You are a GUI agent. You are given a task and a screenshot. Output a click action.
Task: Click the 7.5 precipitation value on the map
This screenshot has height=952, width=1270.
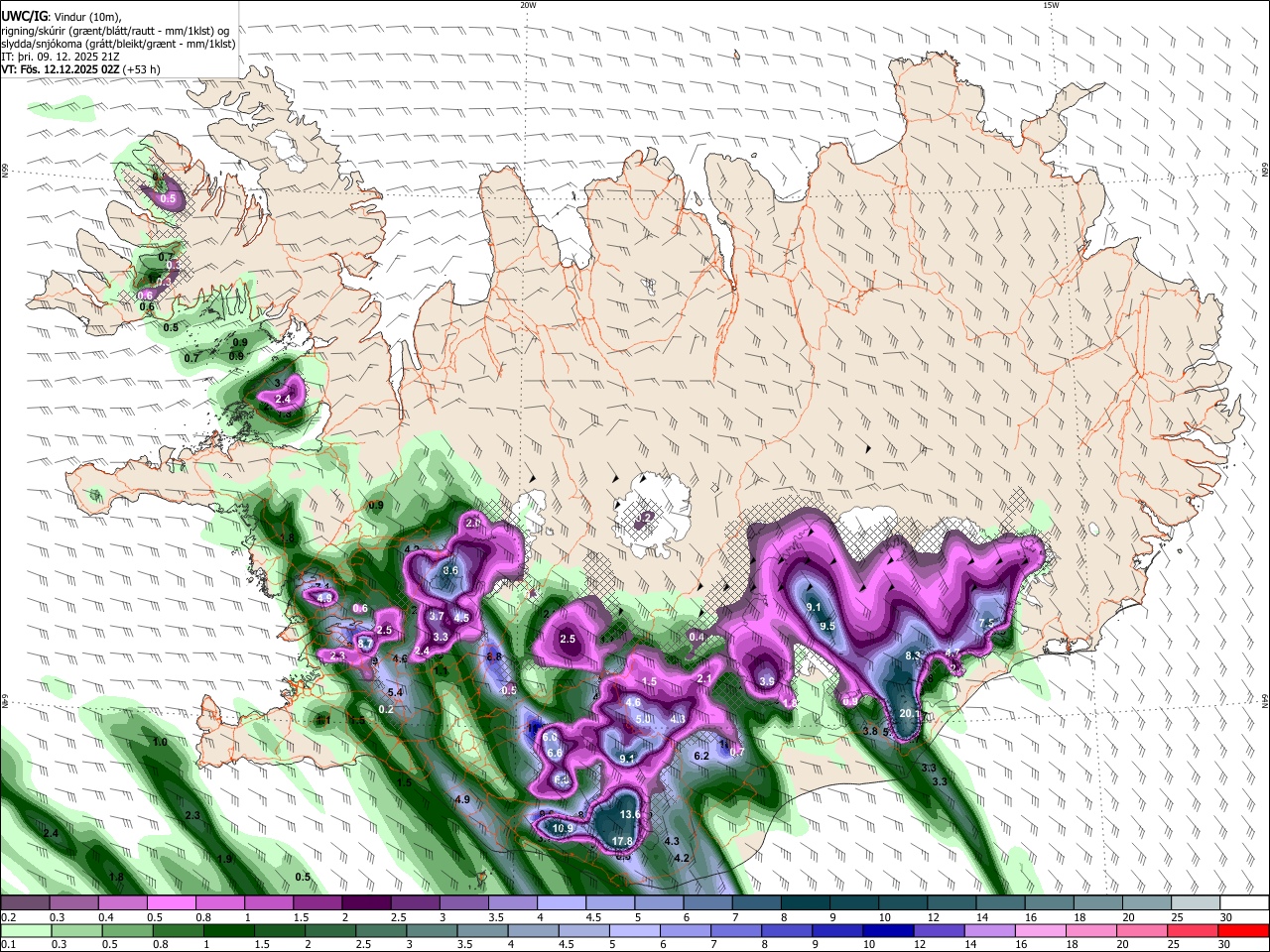(986, 623)
